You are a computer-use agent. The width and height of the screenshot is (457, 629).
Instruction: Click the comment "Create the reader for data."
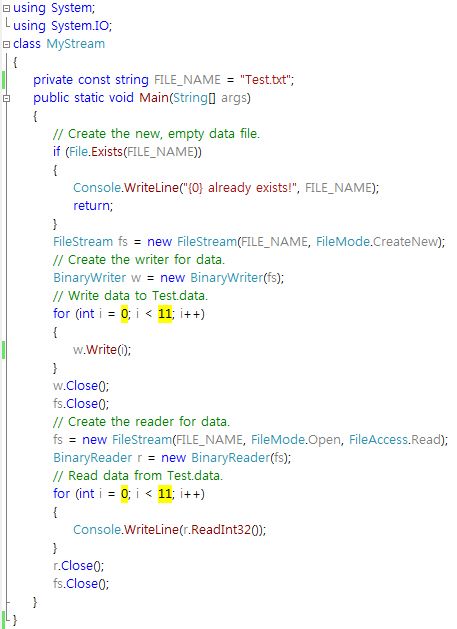coord(141,422)
